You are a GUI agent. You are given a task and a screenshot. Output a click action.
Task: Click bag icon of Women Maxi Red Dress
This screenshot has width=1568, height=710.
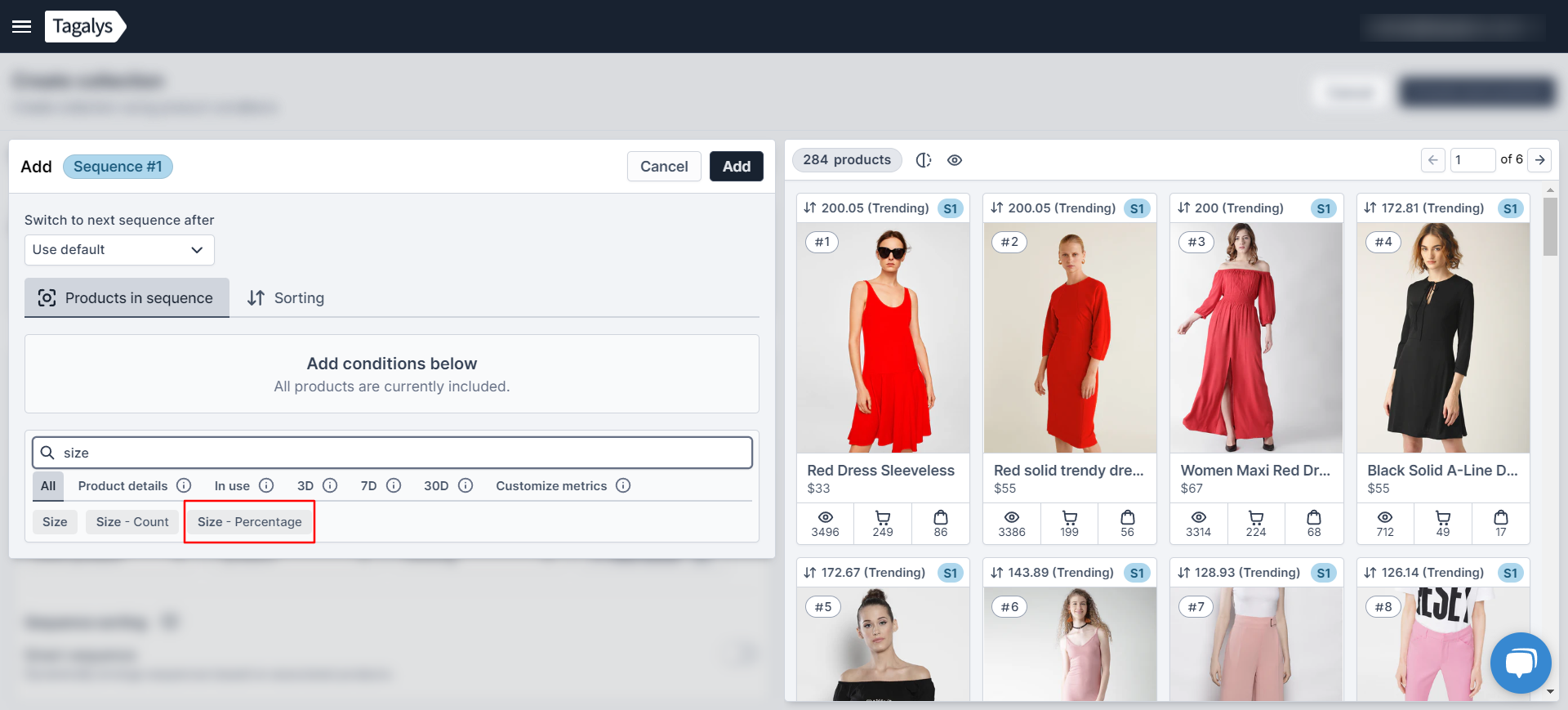[1314, 517]
